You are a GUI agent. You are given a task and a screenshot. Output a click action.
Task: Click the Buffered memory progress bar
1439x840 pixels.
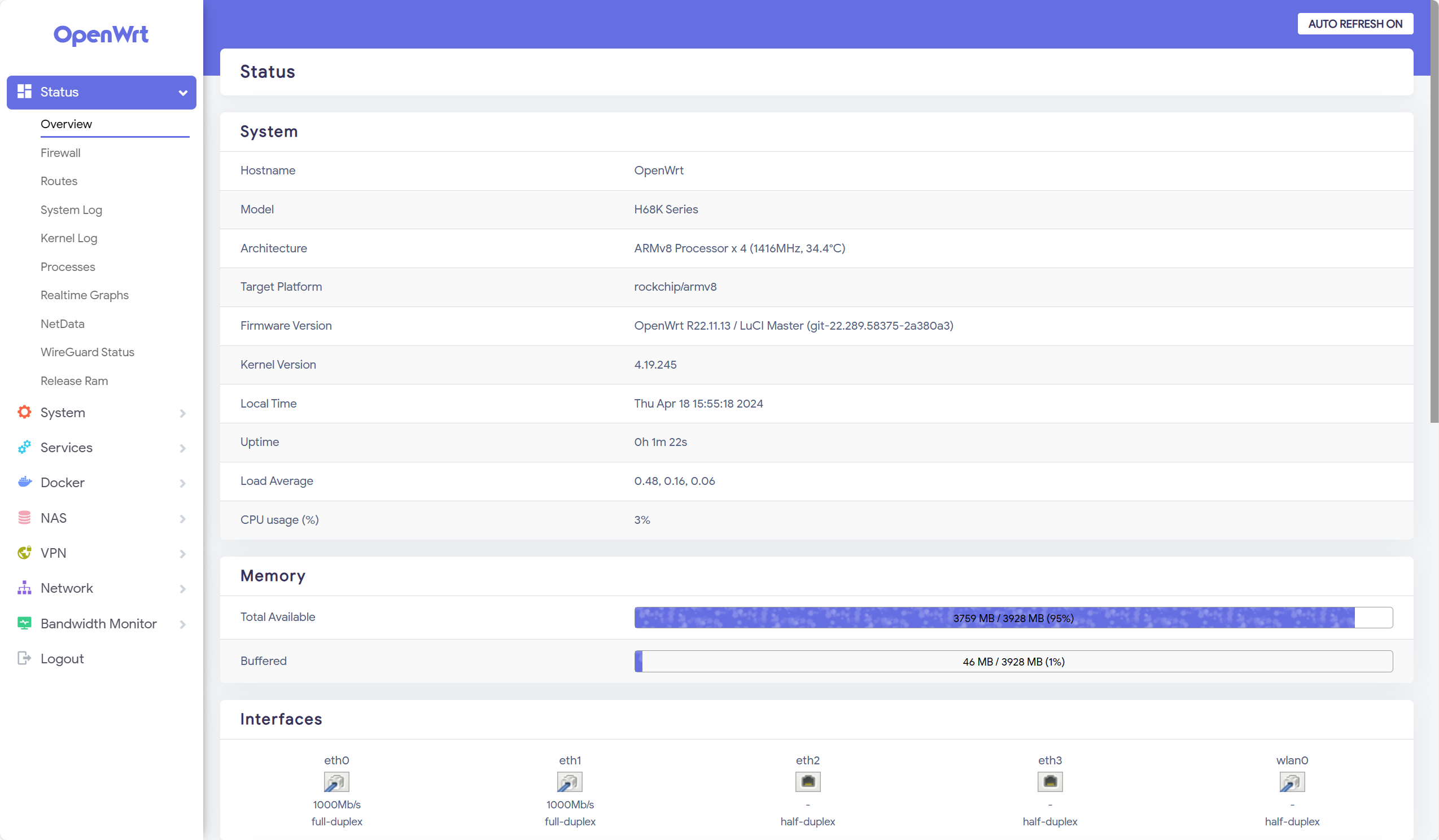point(1013,661)
